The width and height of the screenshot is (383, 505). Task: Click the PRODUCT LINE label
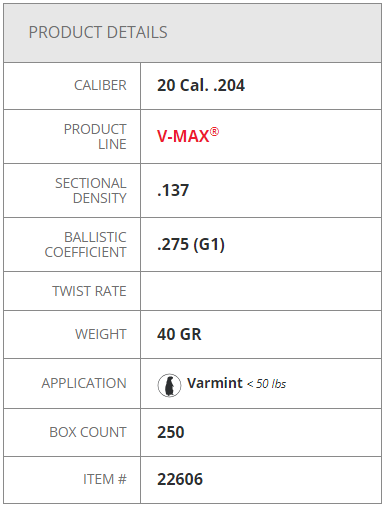point(95,137)
